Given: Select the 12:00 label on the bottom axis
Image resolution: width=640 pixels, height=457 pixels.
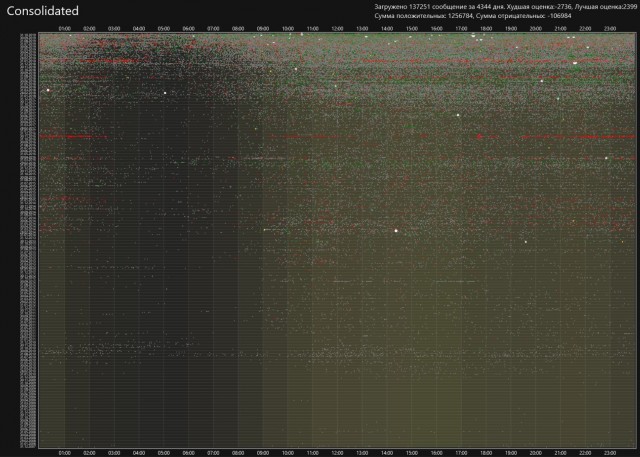Looking at the screenshot, I should point(338,453).
